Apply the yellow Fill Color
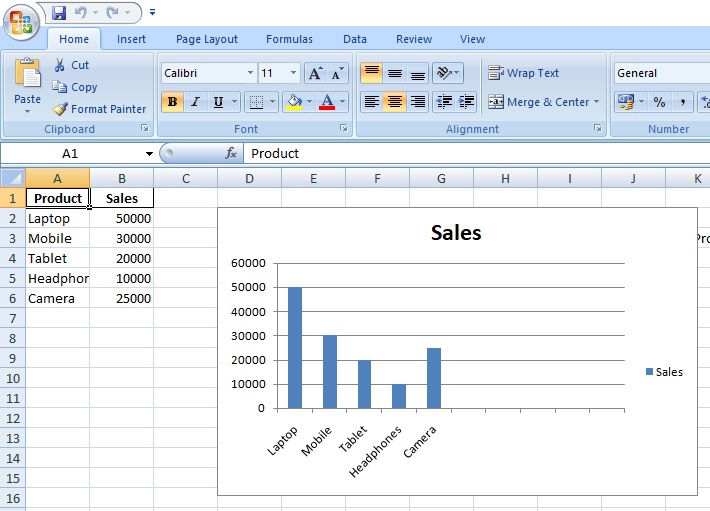The image size is (710, 511). pos(294,102)
